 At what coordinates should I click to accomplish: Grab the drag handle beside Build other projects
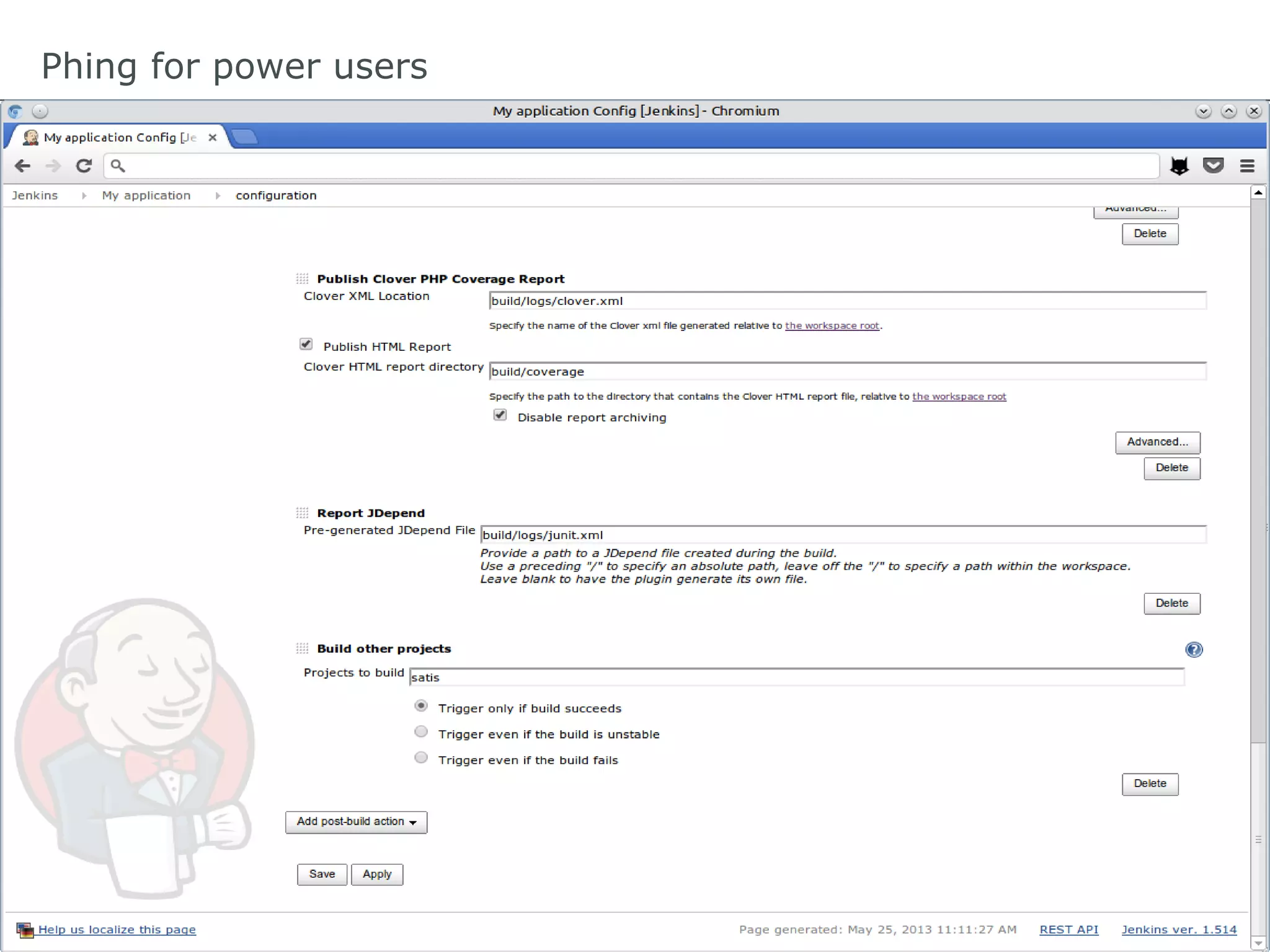(302, 648)
